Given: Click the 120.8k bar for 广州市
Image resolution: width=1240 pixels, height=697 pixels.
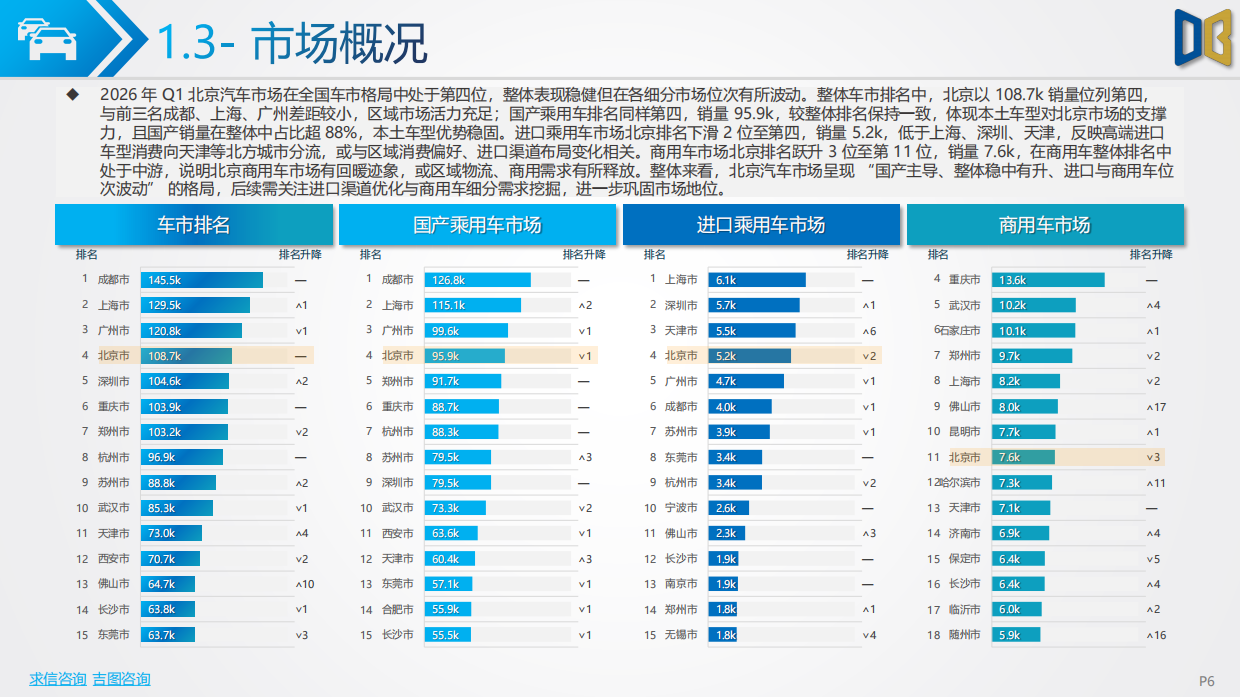Looking at the screenshot, I should 191,330.
